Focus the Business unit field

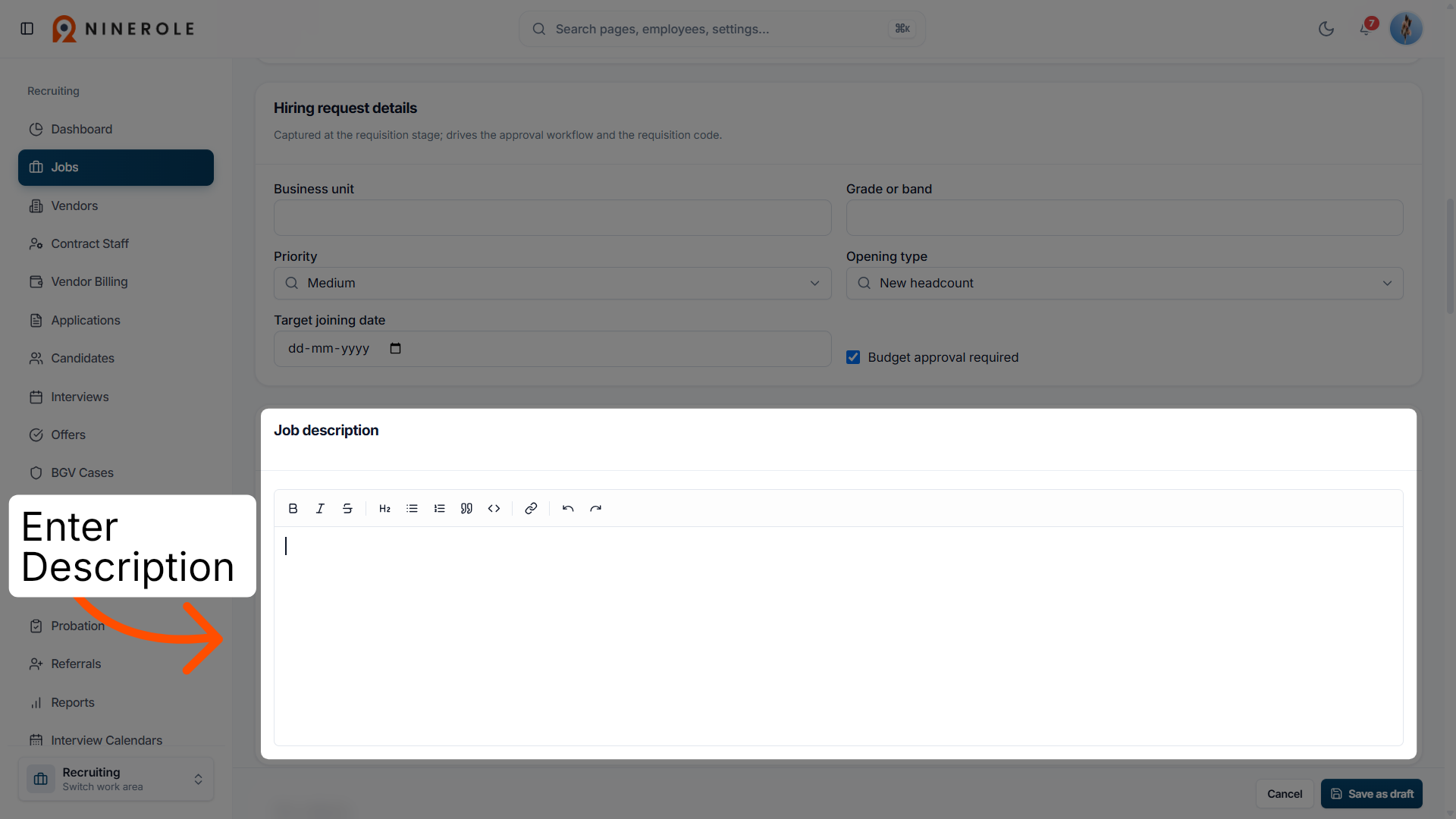tap(552, 218)
